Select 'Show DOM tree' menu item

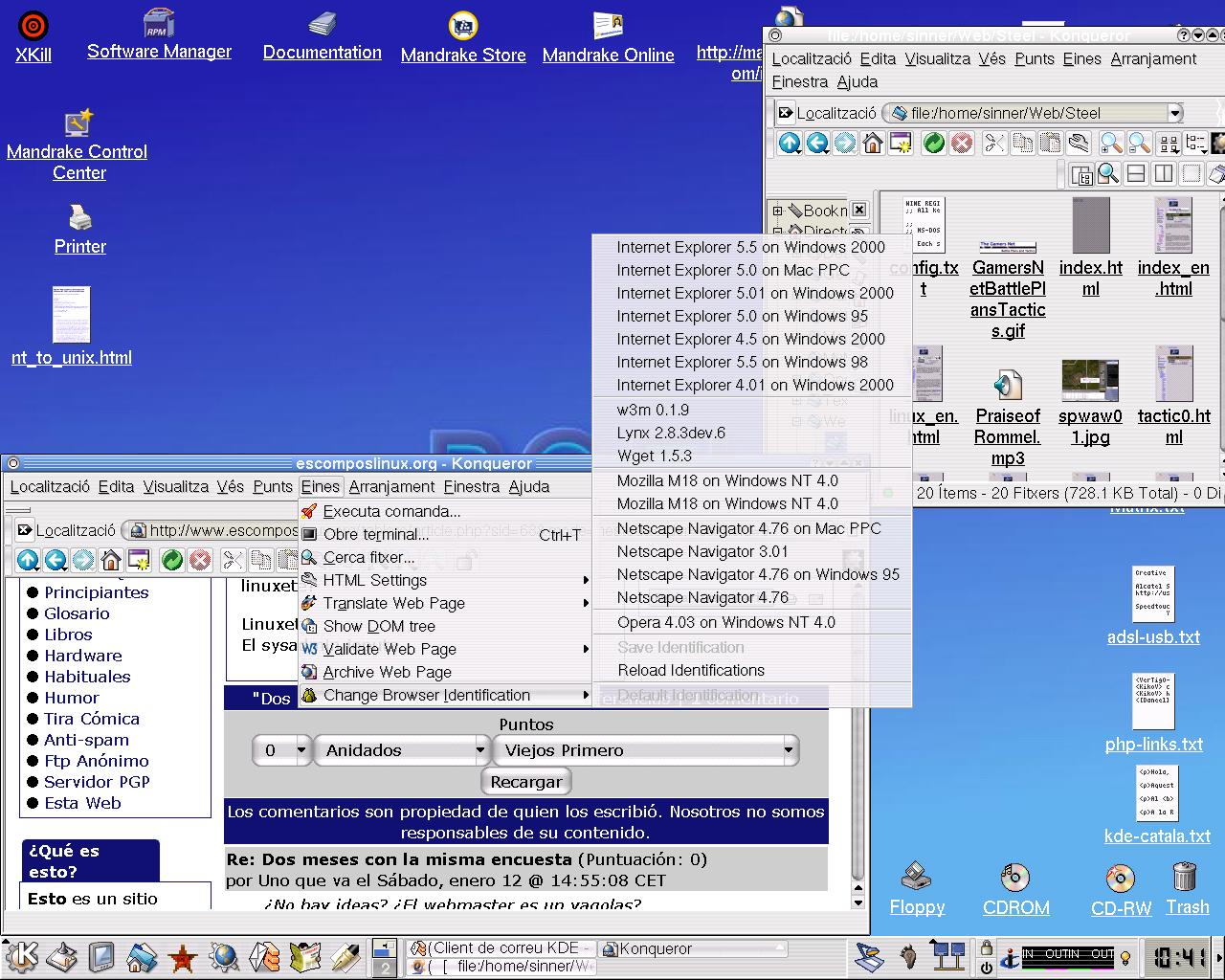pos(445,626)
